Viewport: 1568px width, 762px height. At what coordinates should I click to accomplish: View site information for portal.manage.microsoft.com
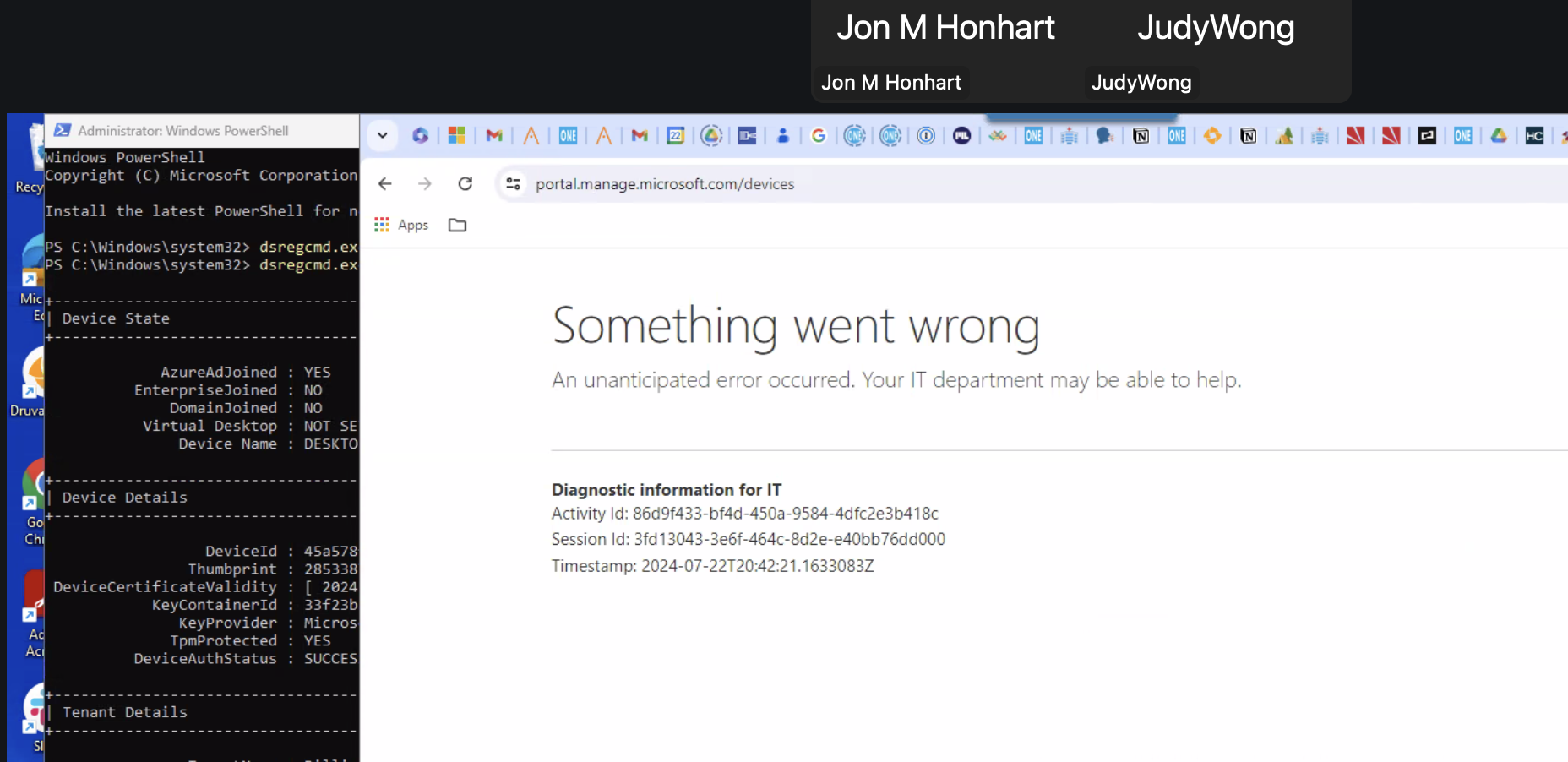(513, 183)
